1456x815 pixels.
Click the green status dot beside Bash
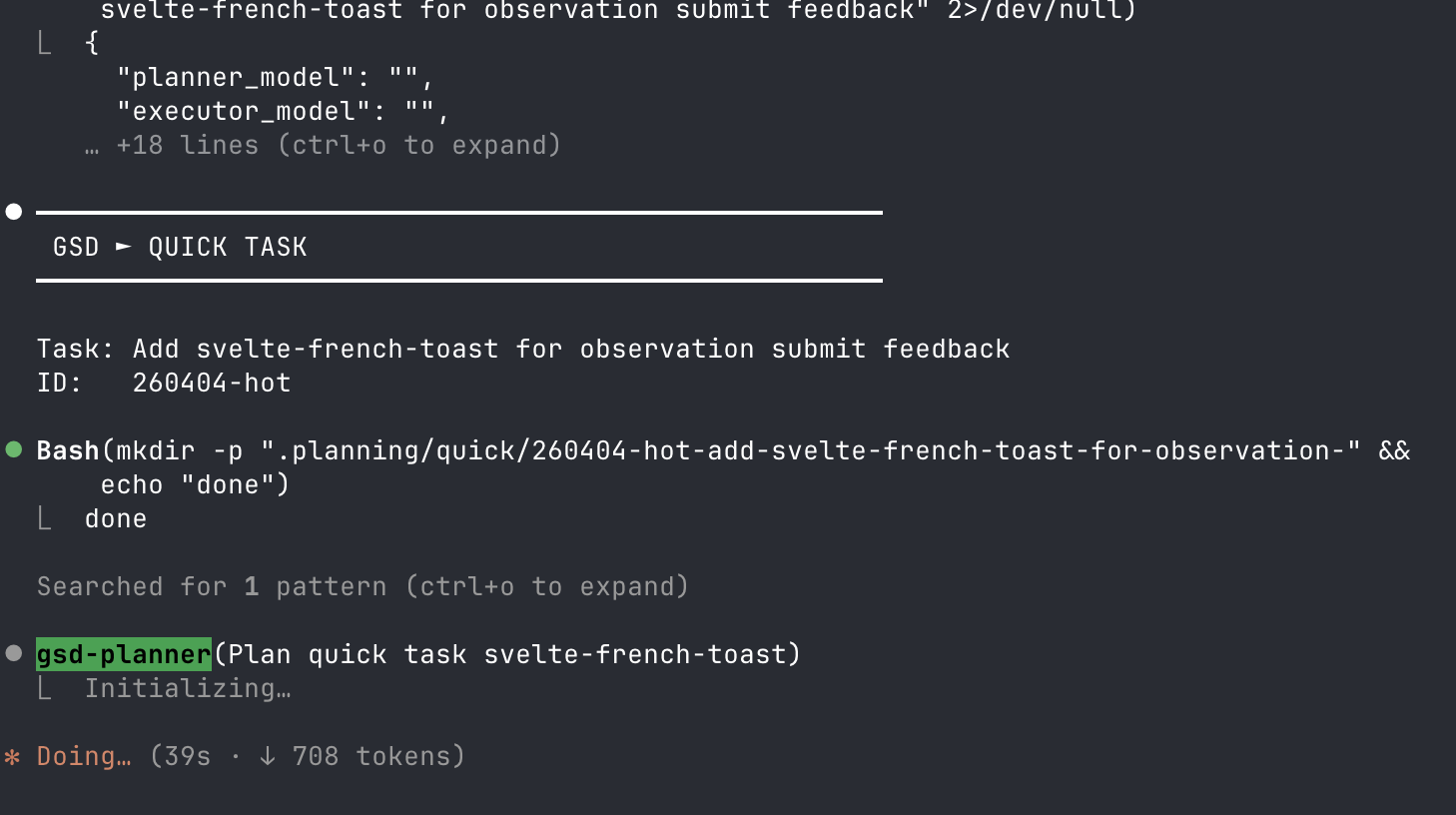(x=14, y=449)
